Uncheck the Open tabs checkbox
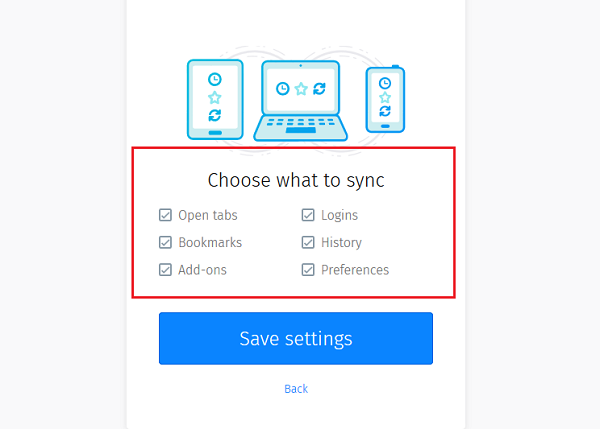600x429 pixels. (x=165, y=215)
